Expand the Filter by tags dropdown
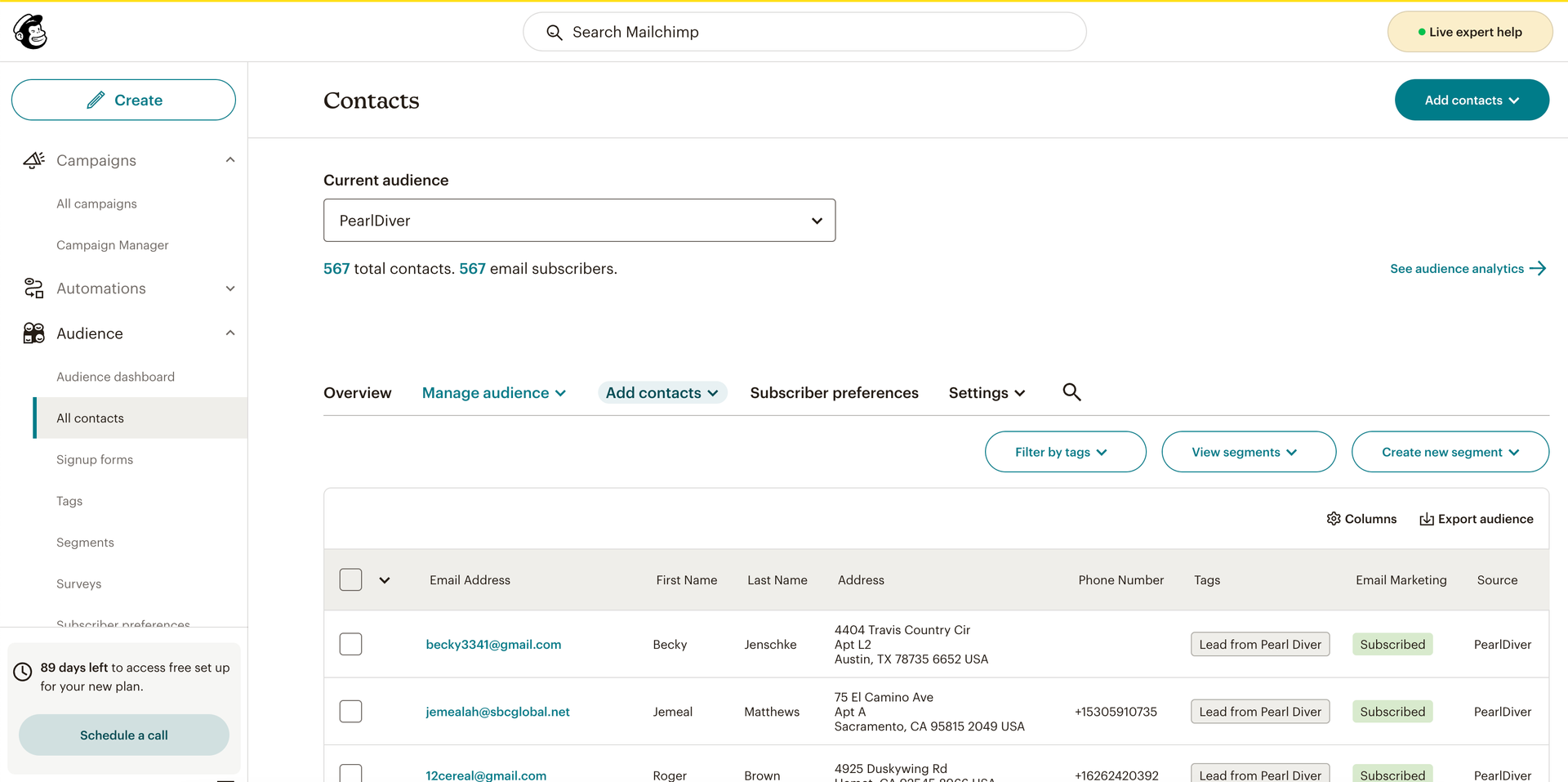The image size is (1568, 782). tap(1065, 452)
